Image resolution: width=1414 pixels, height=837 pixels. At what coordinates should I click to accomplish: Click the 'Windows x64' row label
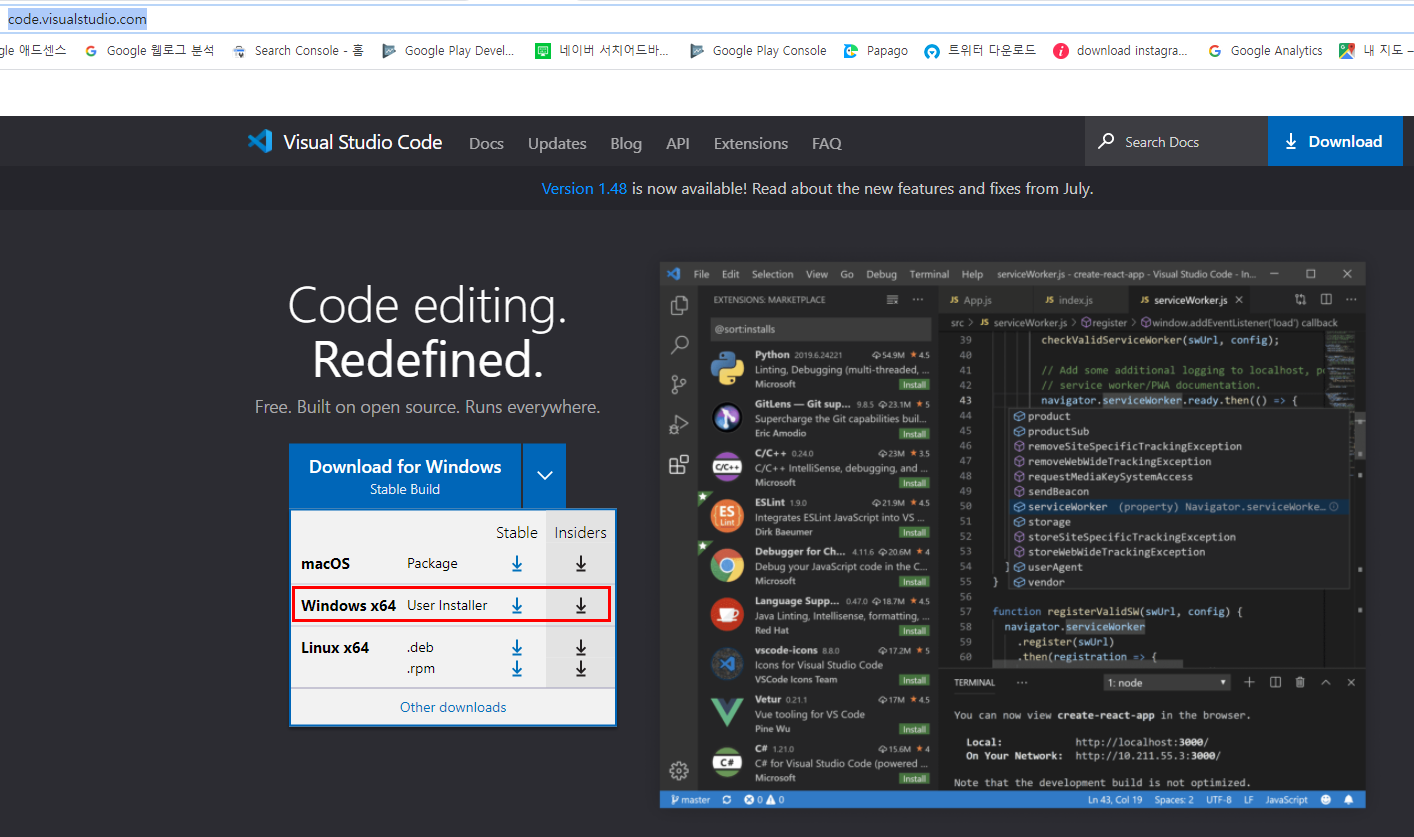tap(349, 605)
